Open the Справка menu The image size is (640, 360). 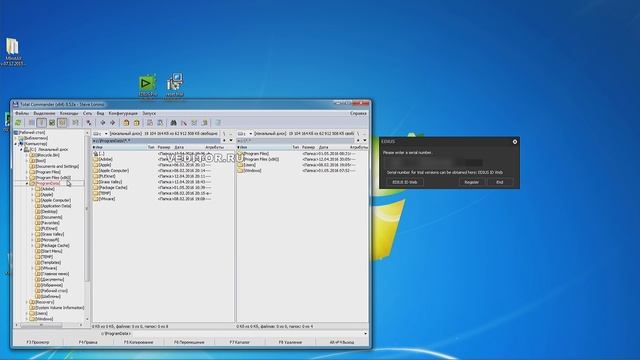point(358,113)
